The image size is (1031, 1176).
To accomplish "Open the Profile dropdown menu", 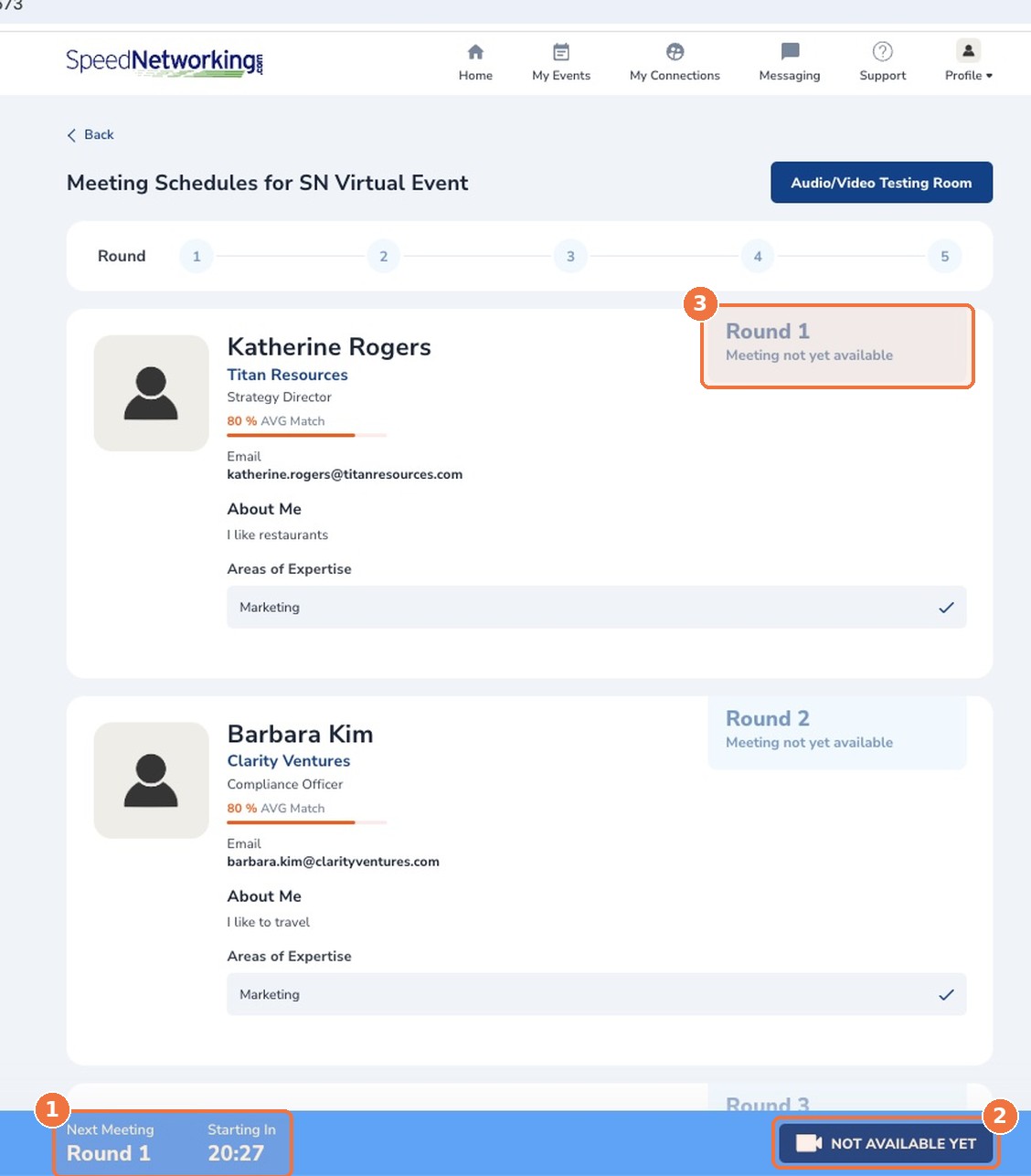I will click(969, 62).
